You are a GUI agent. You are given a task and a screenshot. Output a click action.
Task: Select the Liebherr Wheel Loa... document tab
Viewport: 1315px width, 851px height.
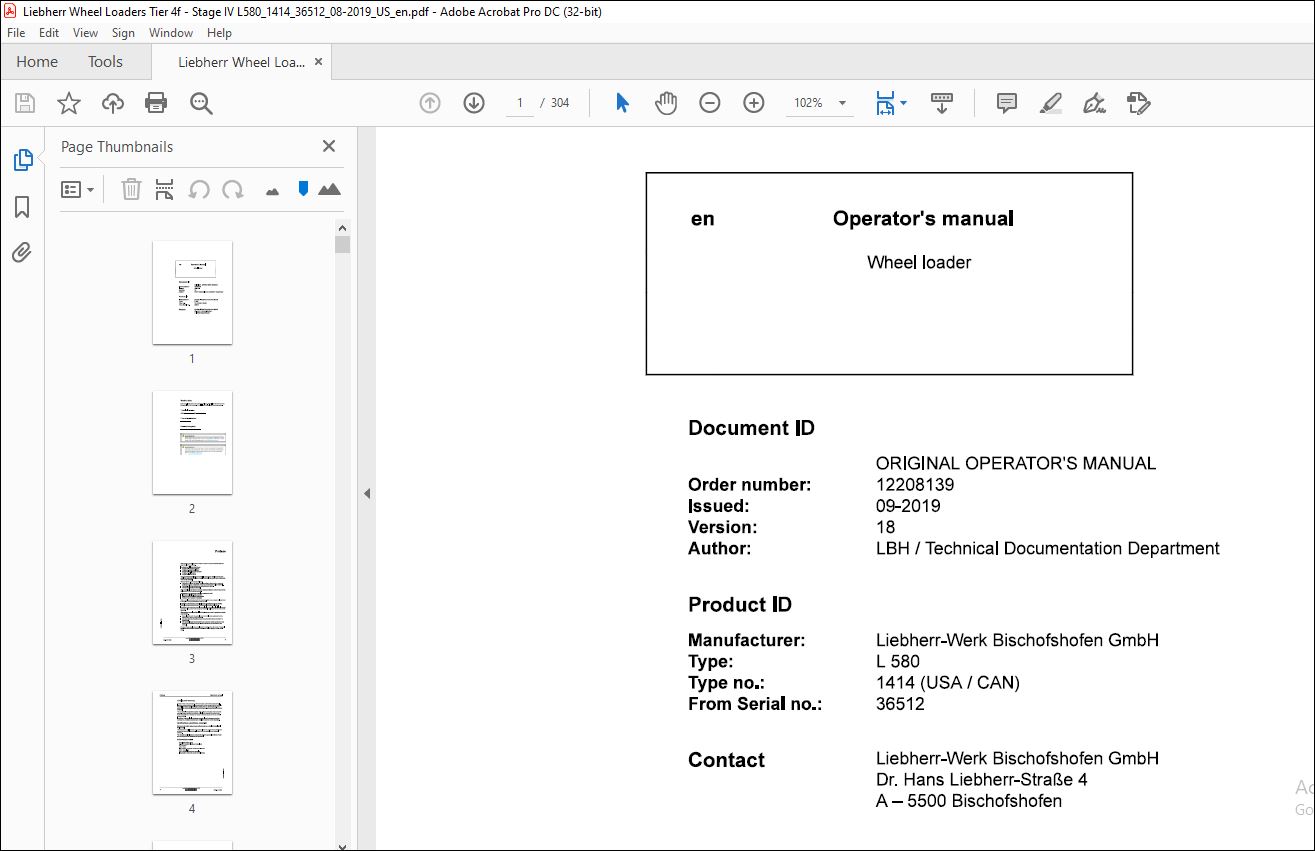click(x=241, y=62)
